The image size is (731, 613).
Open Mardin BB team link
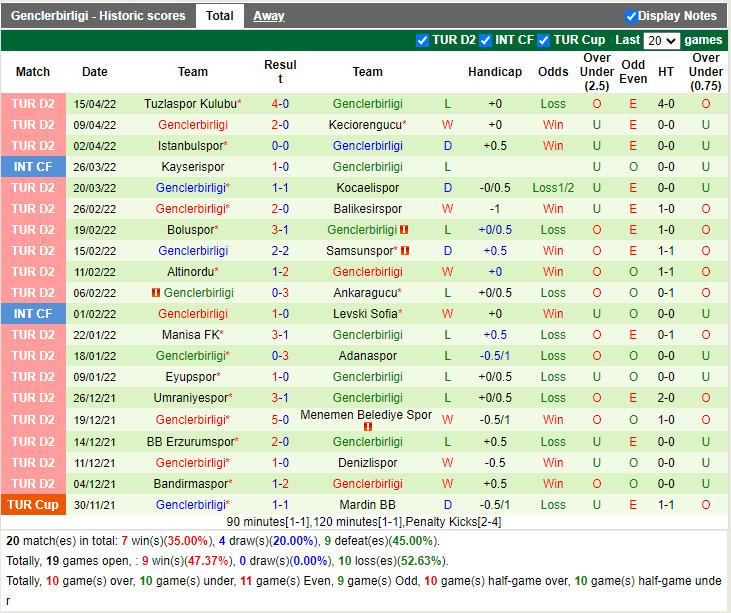368,504
